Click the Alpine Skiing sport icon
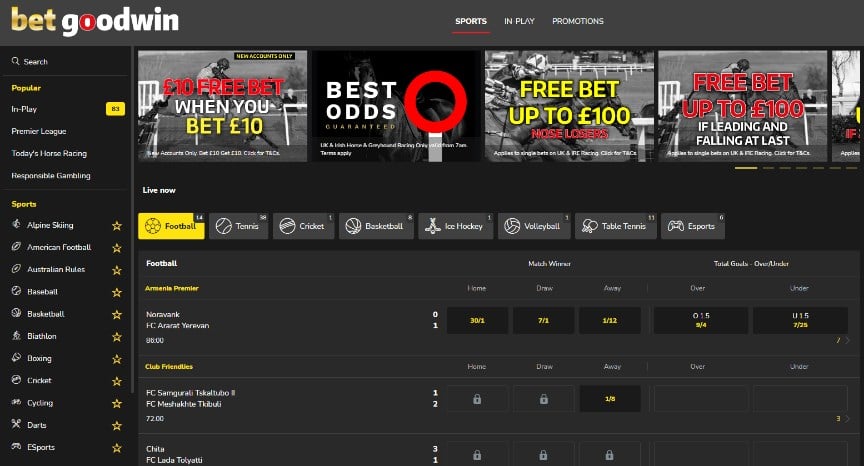This screenshot has width=864, height=466. point(17,224)
